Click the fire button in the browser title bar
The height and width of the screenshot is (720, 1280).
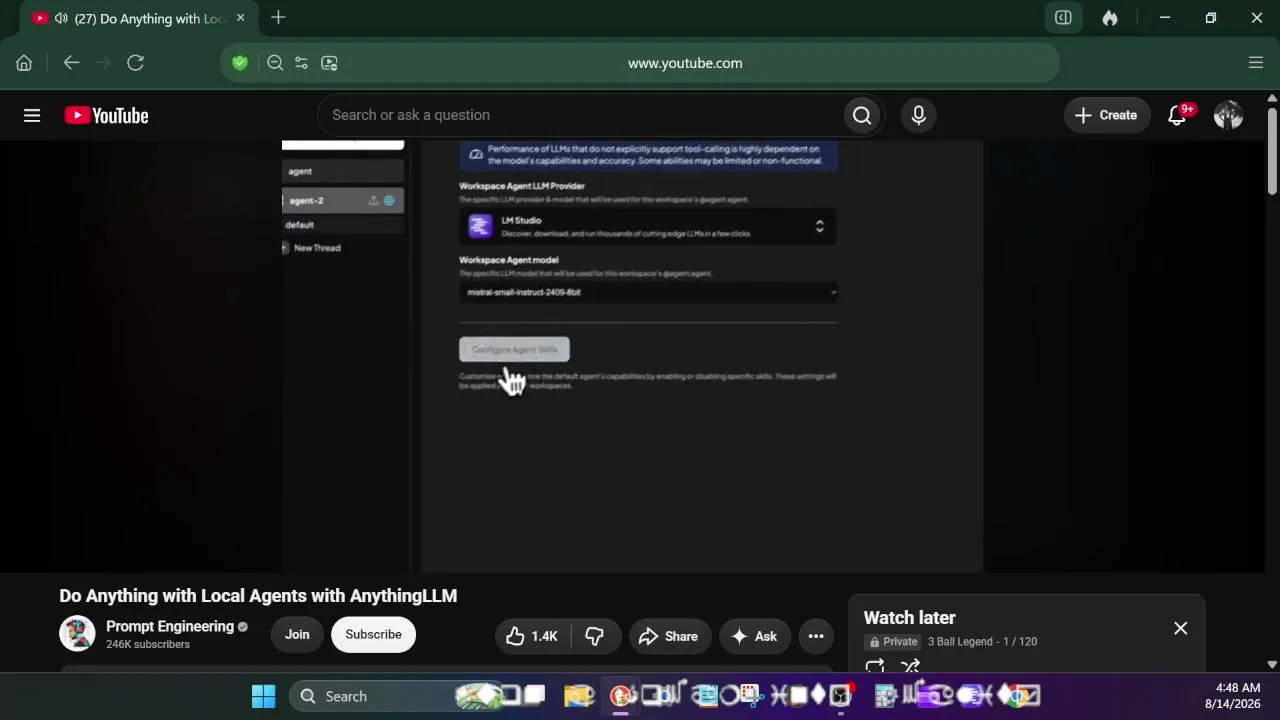[1110, 18]
